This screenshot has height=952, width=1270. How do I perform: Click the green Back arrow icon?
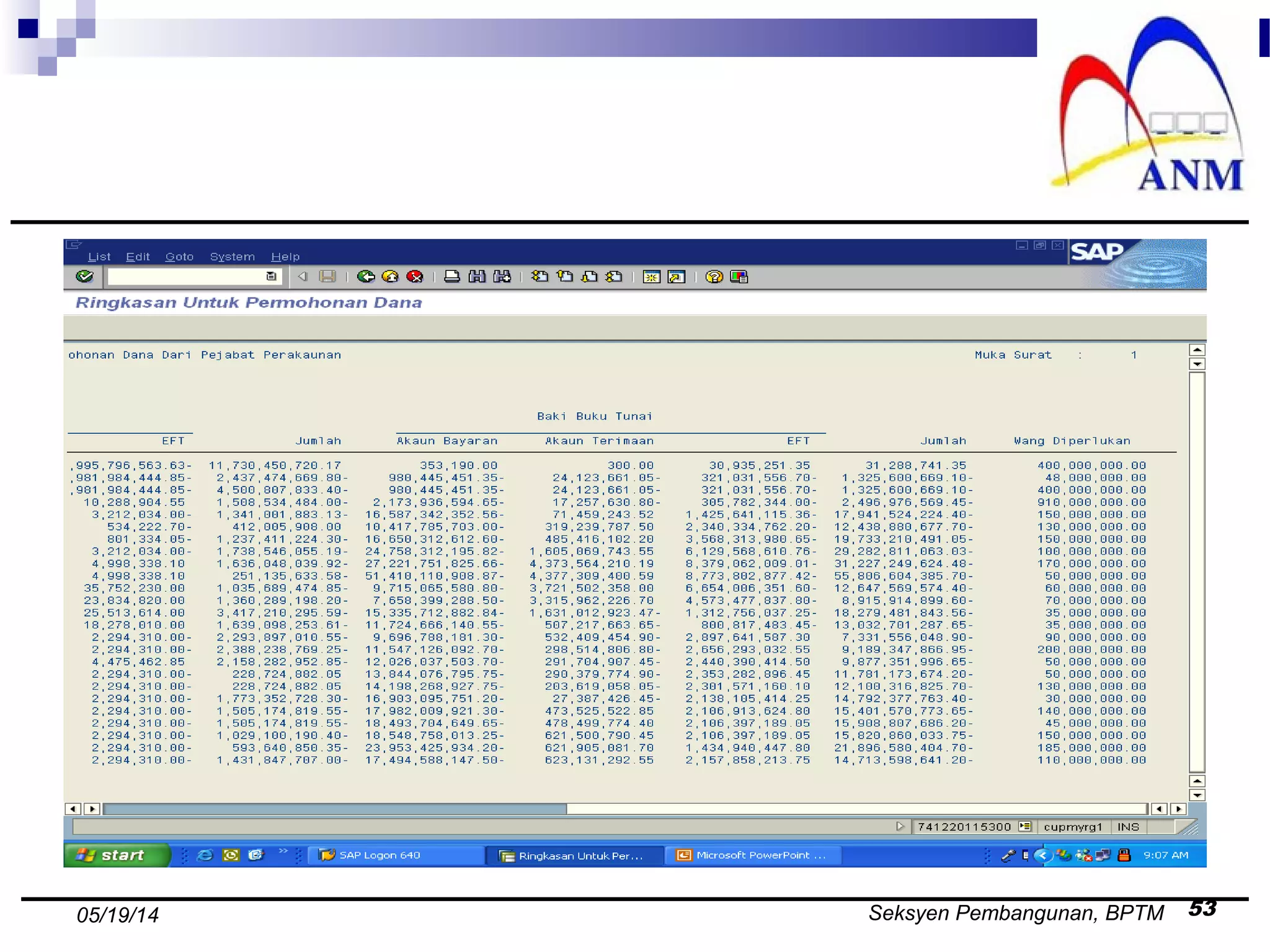coord(366,276)
